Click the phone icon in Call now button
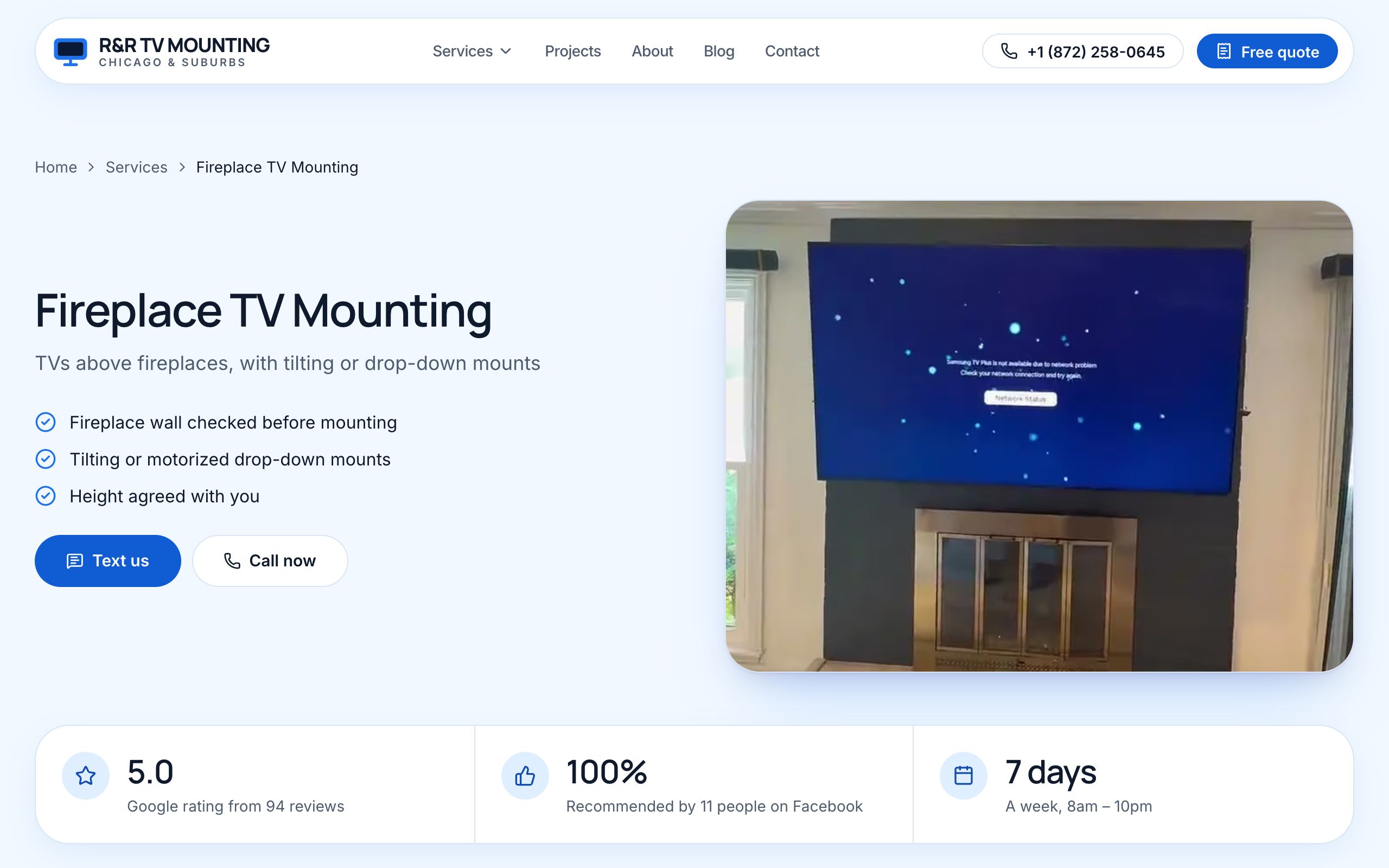 232,561
